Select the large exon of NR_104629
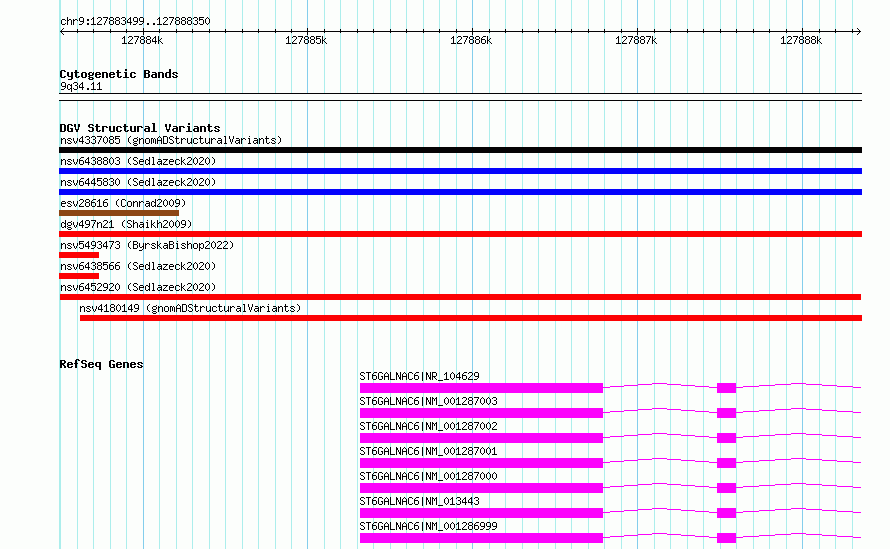 point(481,388)
